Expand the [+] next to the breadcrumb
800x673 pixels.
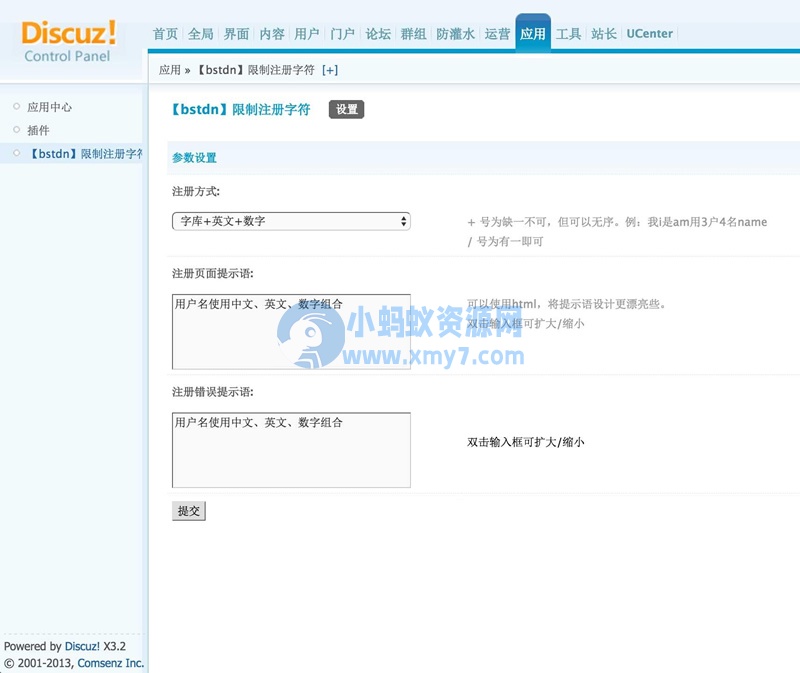pyautogui.click(x=330, y=70)
